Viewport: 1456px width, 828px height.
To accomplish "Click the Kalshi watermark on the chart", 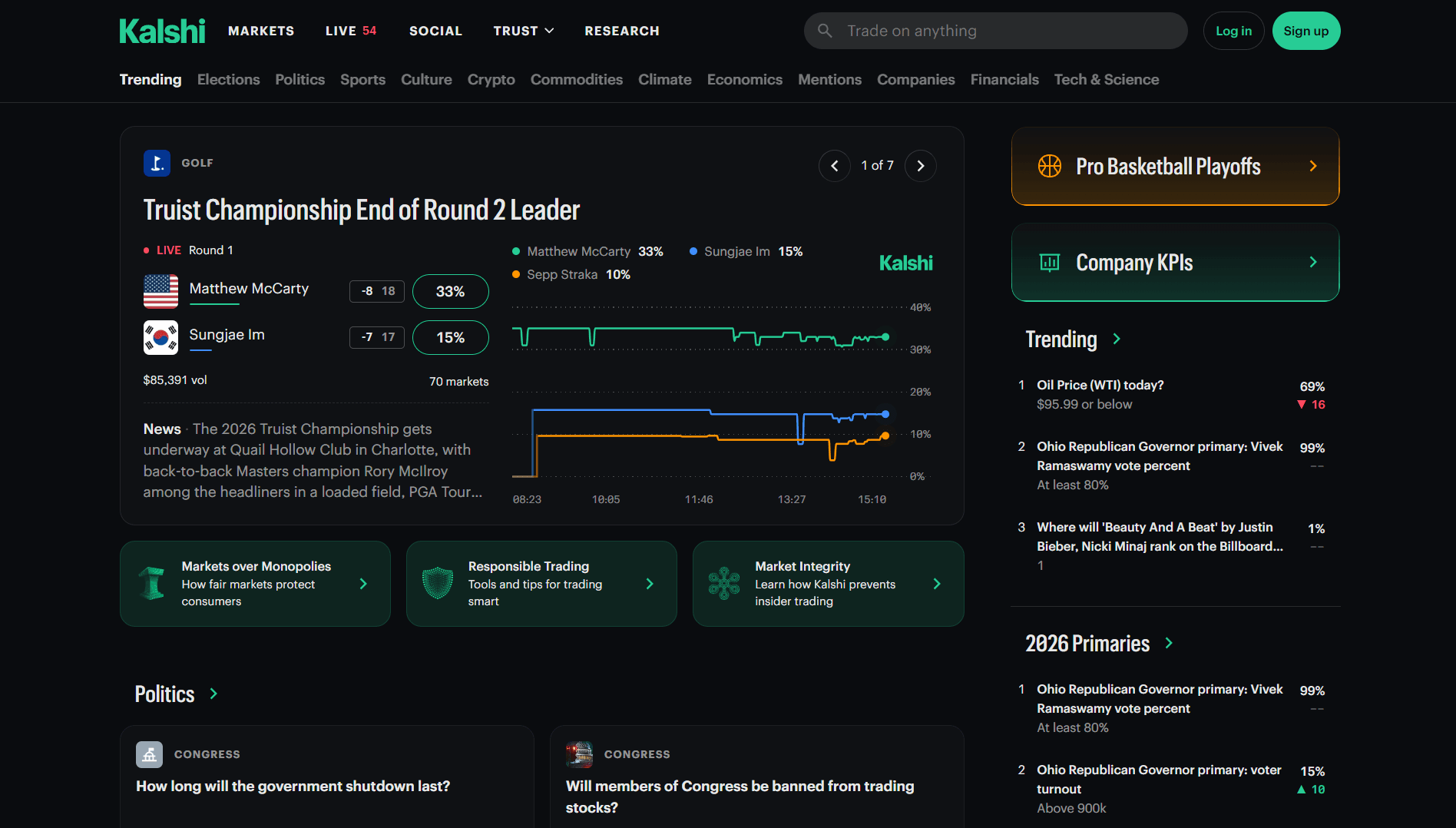I will (x=906, y=263).
